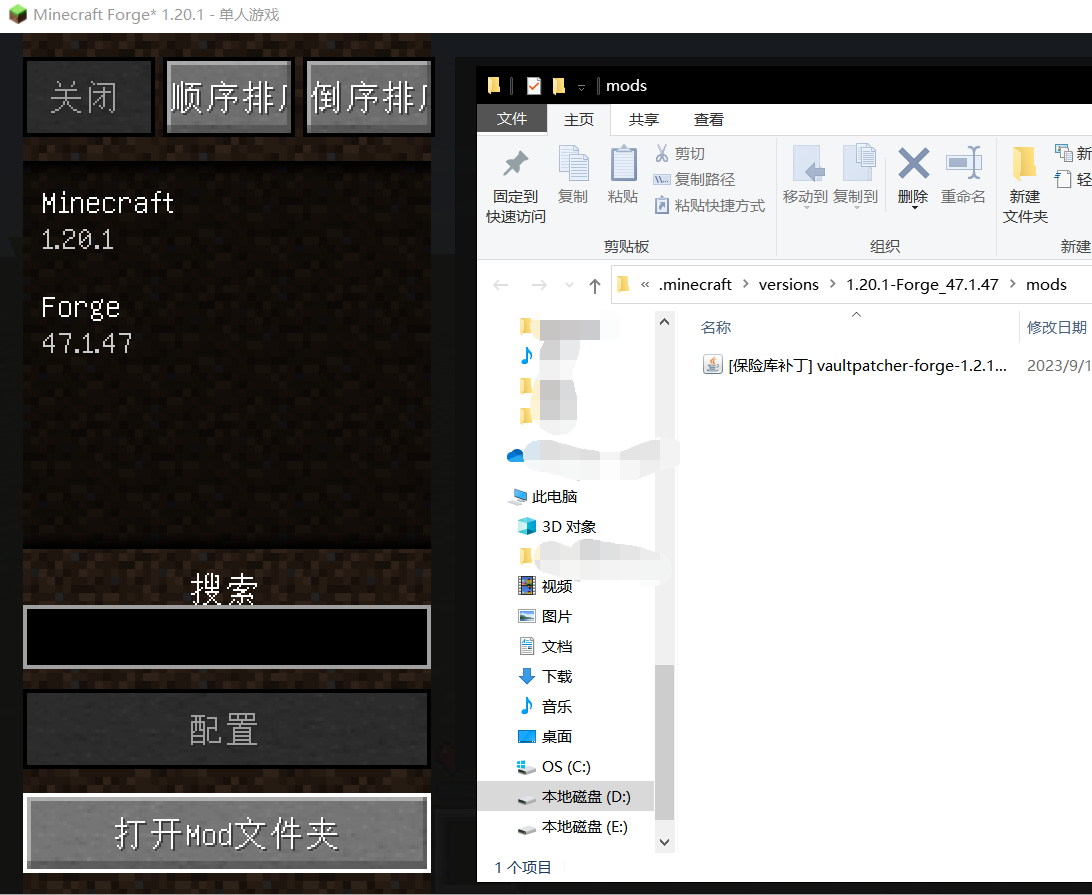The height and width of the screenshot is (895, 1092).
Task: Expand the Quick Access Toolbar dropdown arrow
Action: [578, 86]
